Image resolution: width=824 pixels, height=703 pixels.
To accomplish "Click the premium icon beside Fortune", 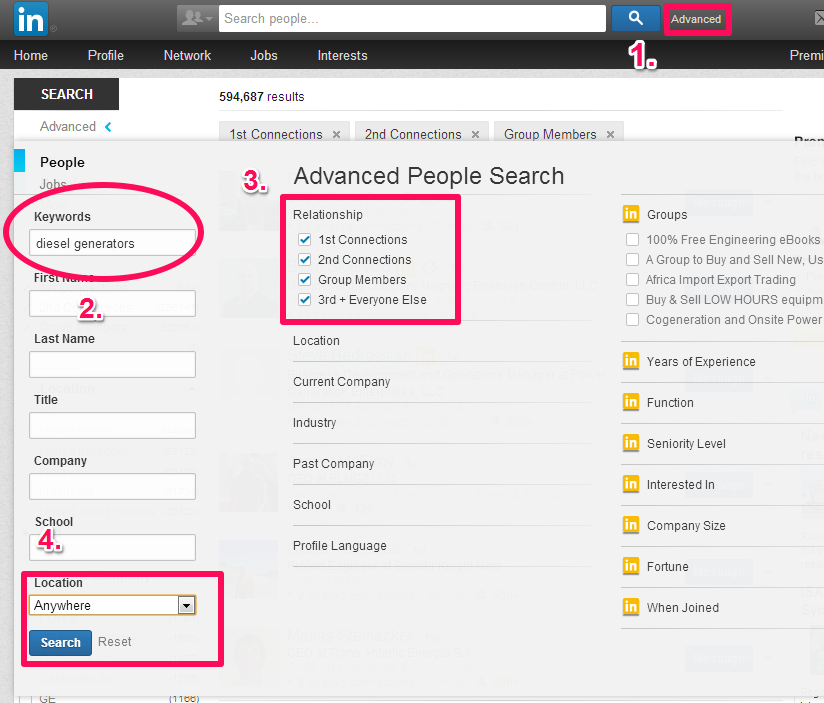I will pyautogui.click(x=631, y=566).
